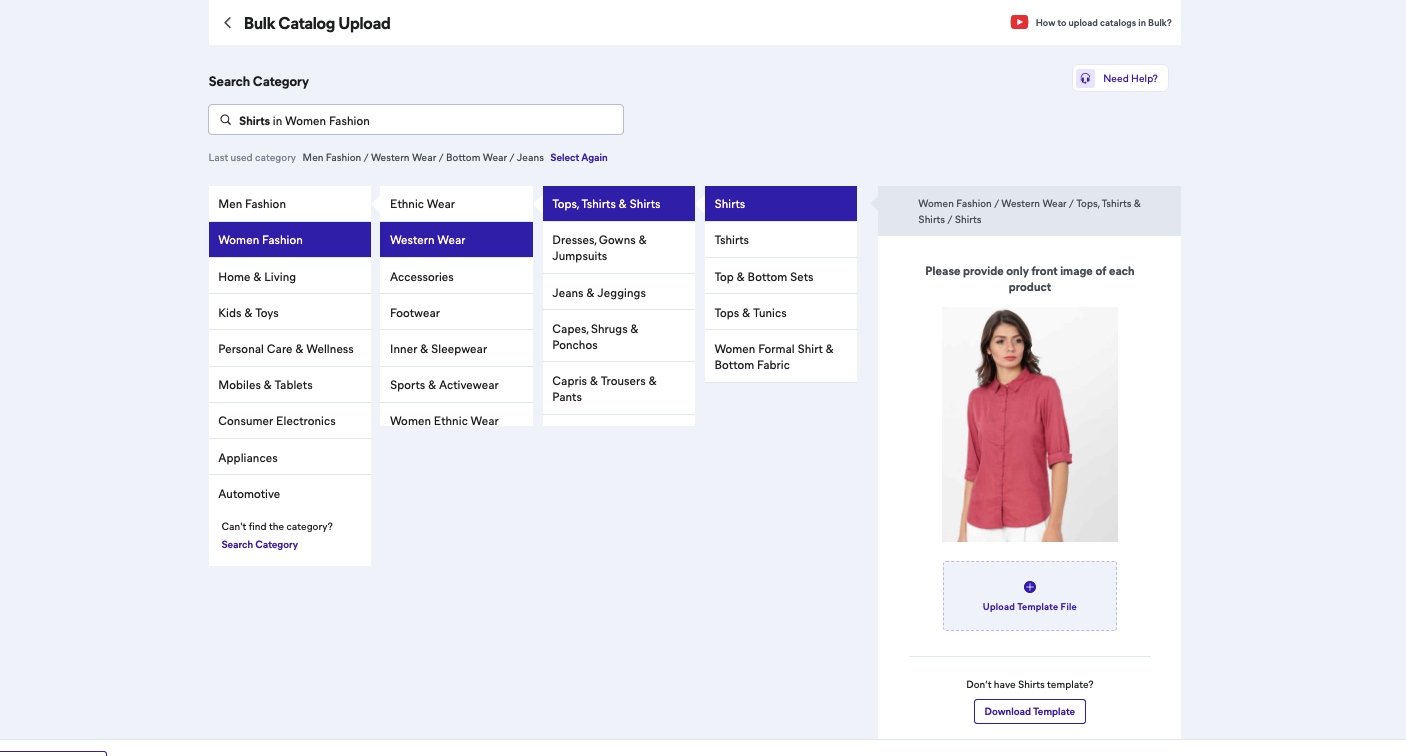Select Western Wear subcategory
Screen dimensions: 1406x756
(x=456, y=240)
